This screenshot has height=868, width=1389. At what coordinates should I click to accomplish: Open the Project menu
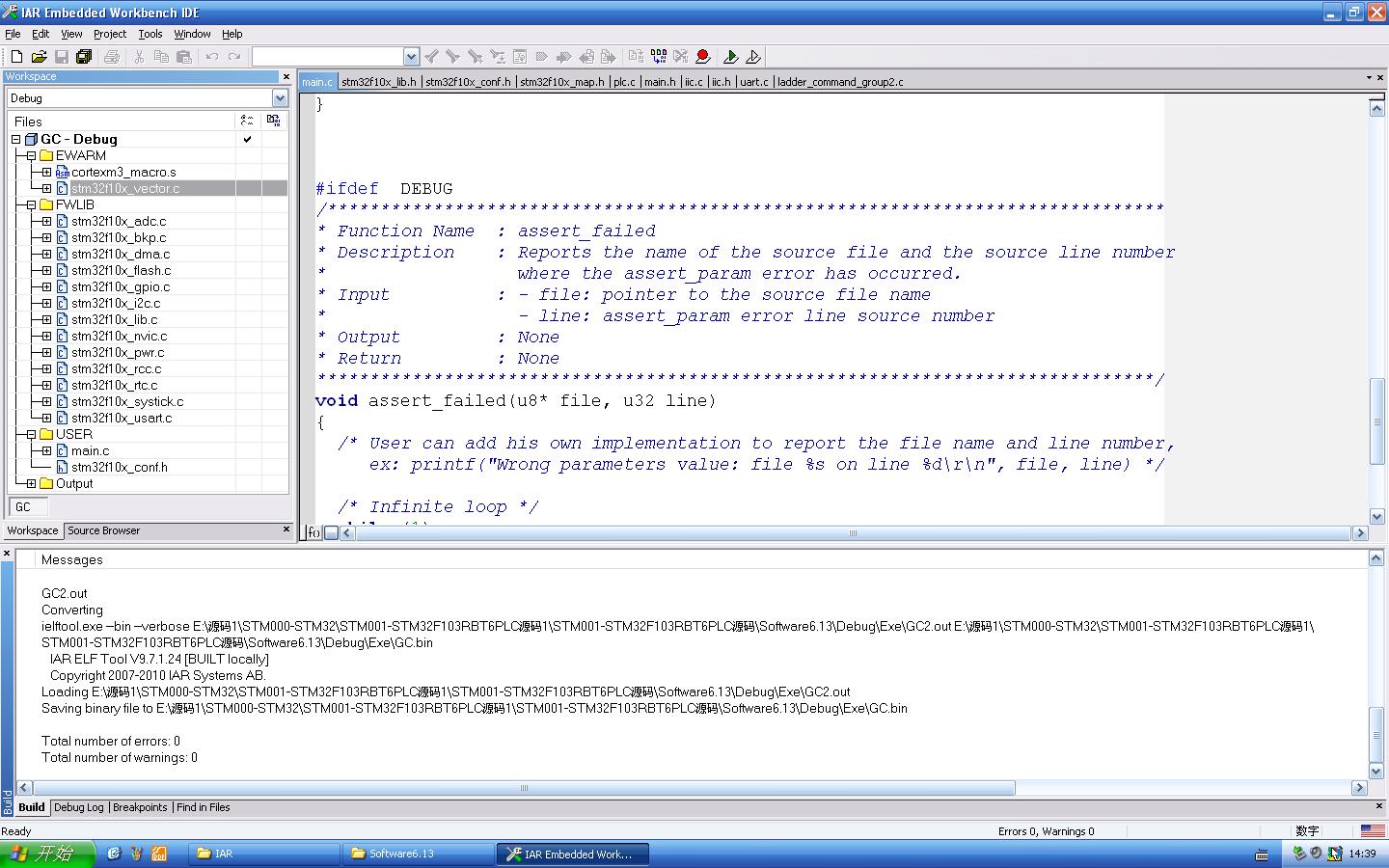pyautogui.click(x=110, y=34)
